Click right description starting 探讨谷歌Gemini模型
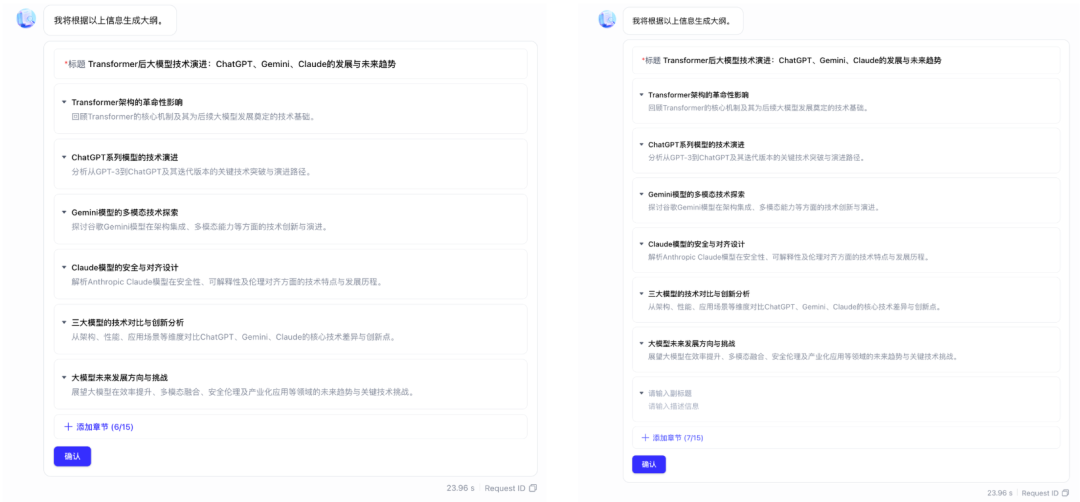 point(765,207)
